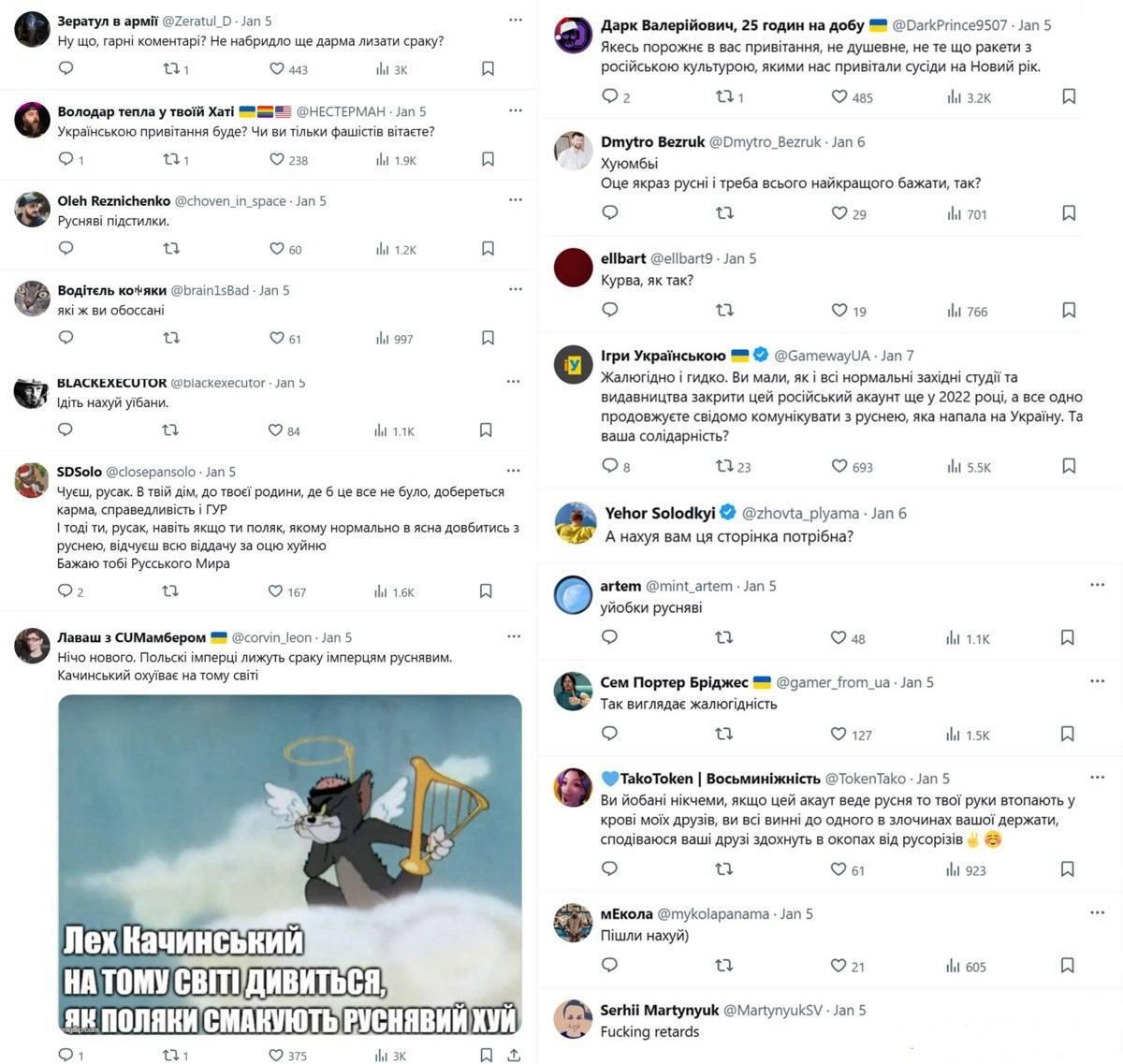1123x1064 pixels.
Task: Open Serhii Martynyuk profile avatar
Action: (x=573, y=1019)
